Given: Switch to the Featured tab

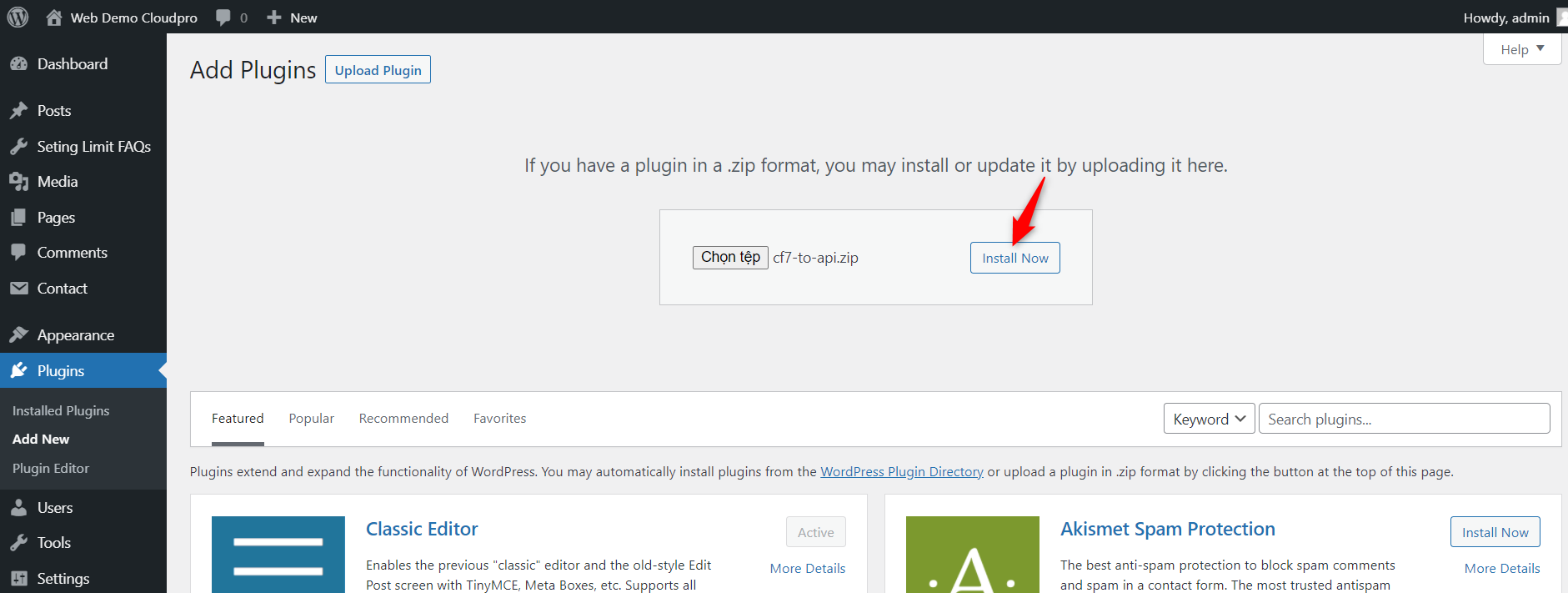Looking at the screenshot, I should (238, 419).
